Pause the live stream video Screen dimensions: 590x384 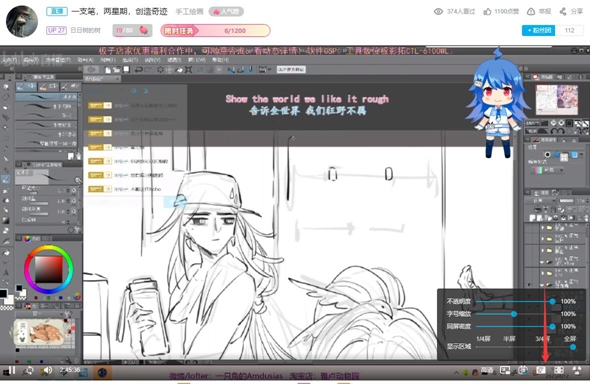coord(12,371)
